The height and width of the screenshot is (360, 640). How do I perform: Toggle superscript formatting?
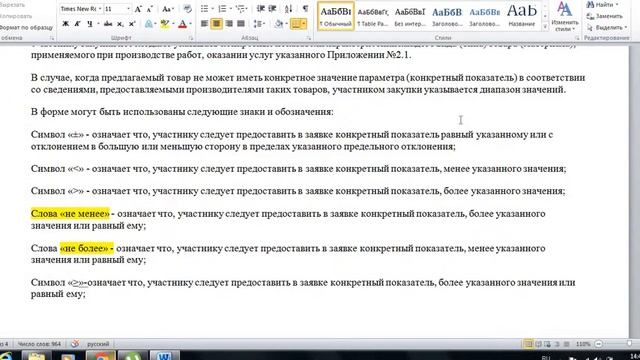[132, 24]
